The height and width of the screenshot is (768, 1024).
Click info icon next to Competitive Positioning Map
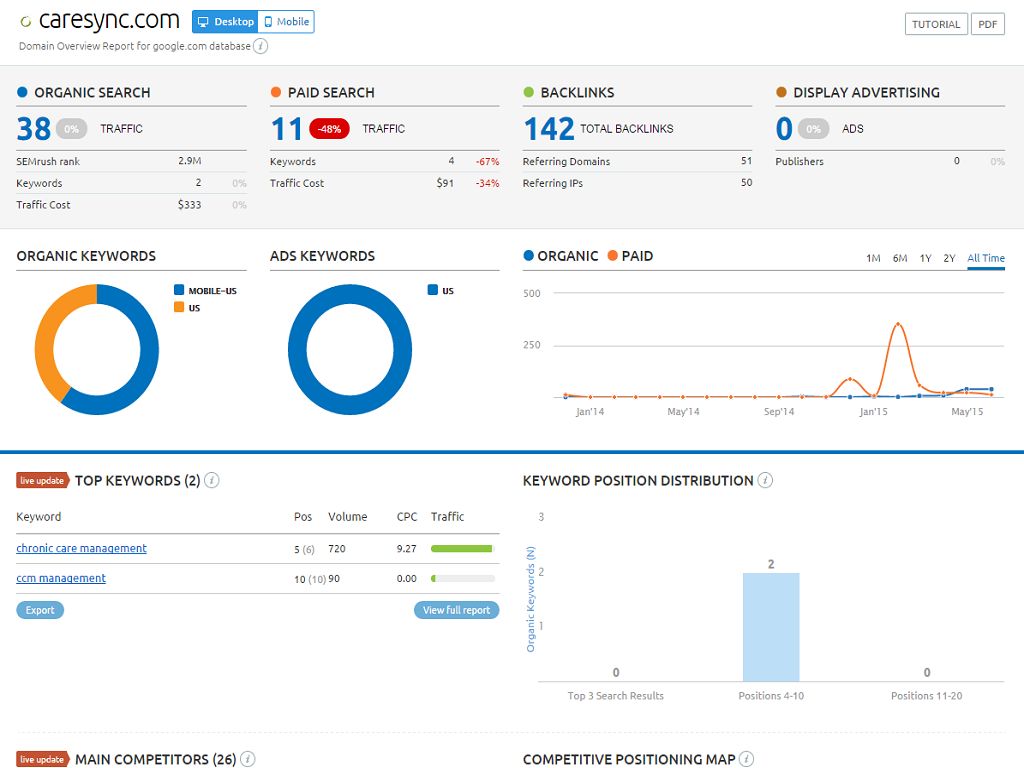tap(746, 760)
